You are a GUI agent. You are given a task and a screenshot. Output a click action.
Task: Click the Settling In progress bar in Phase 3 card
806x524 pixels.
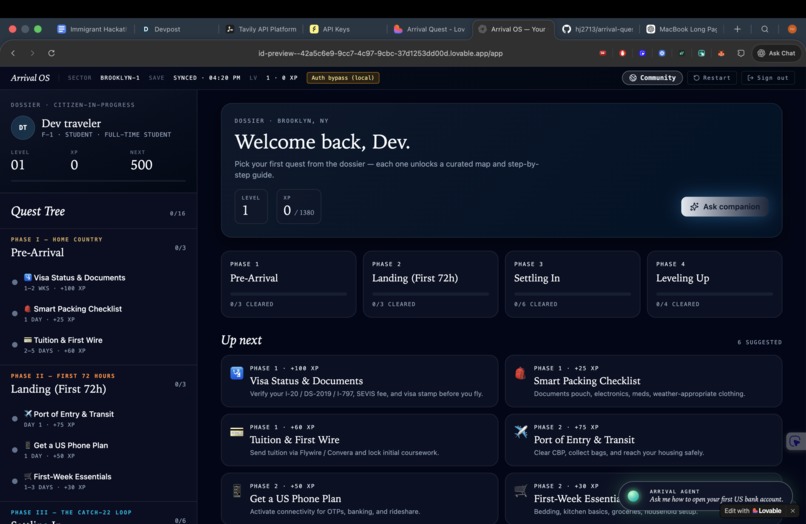573,294
